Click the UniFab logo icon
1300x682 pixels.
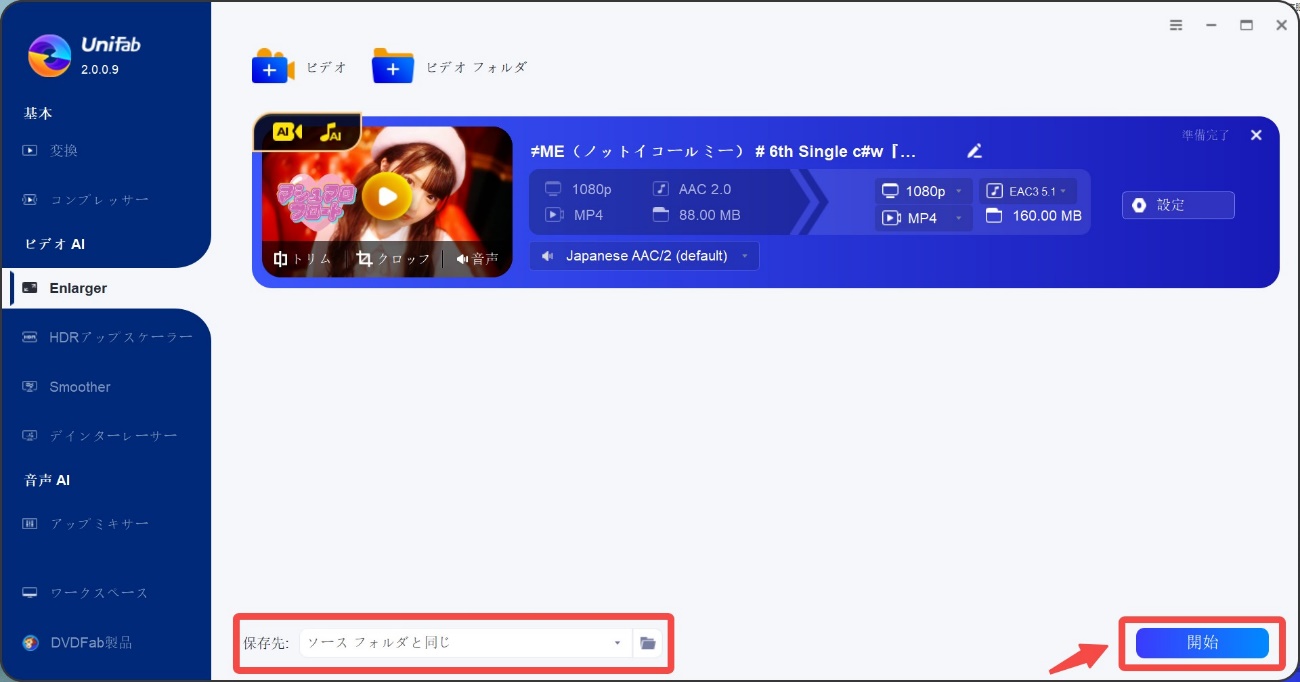pyautogui.click(x=49, y=56)
